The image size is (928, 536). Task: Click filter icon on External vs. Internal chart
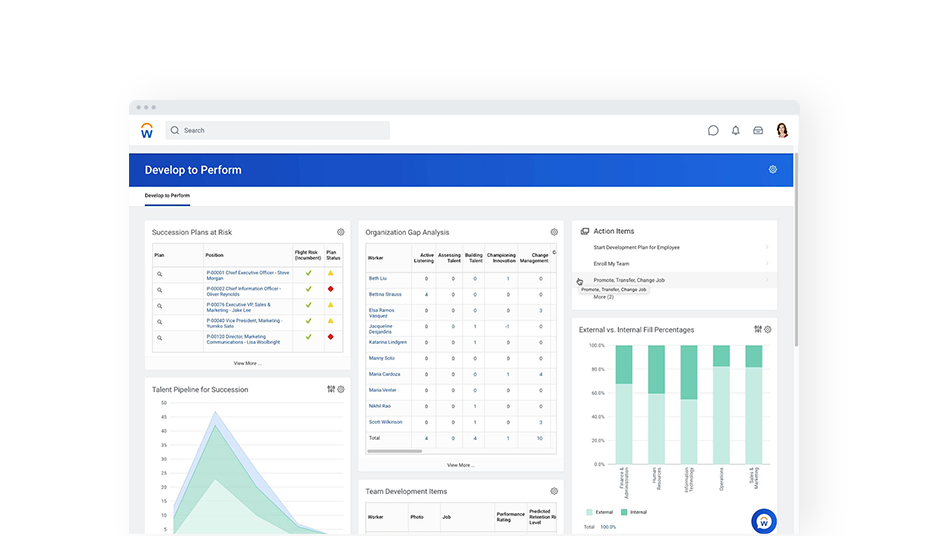click(x=757, y=329)
